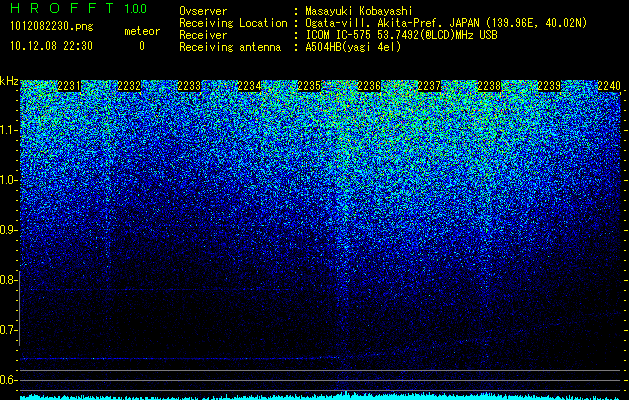
Task: Click the Receiver label
Action: click(x=203, y=35)
